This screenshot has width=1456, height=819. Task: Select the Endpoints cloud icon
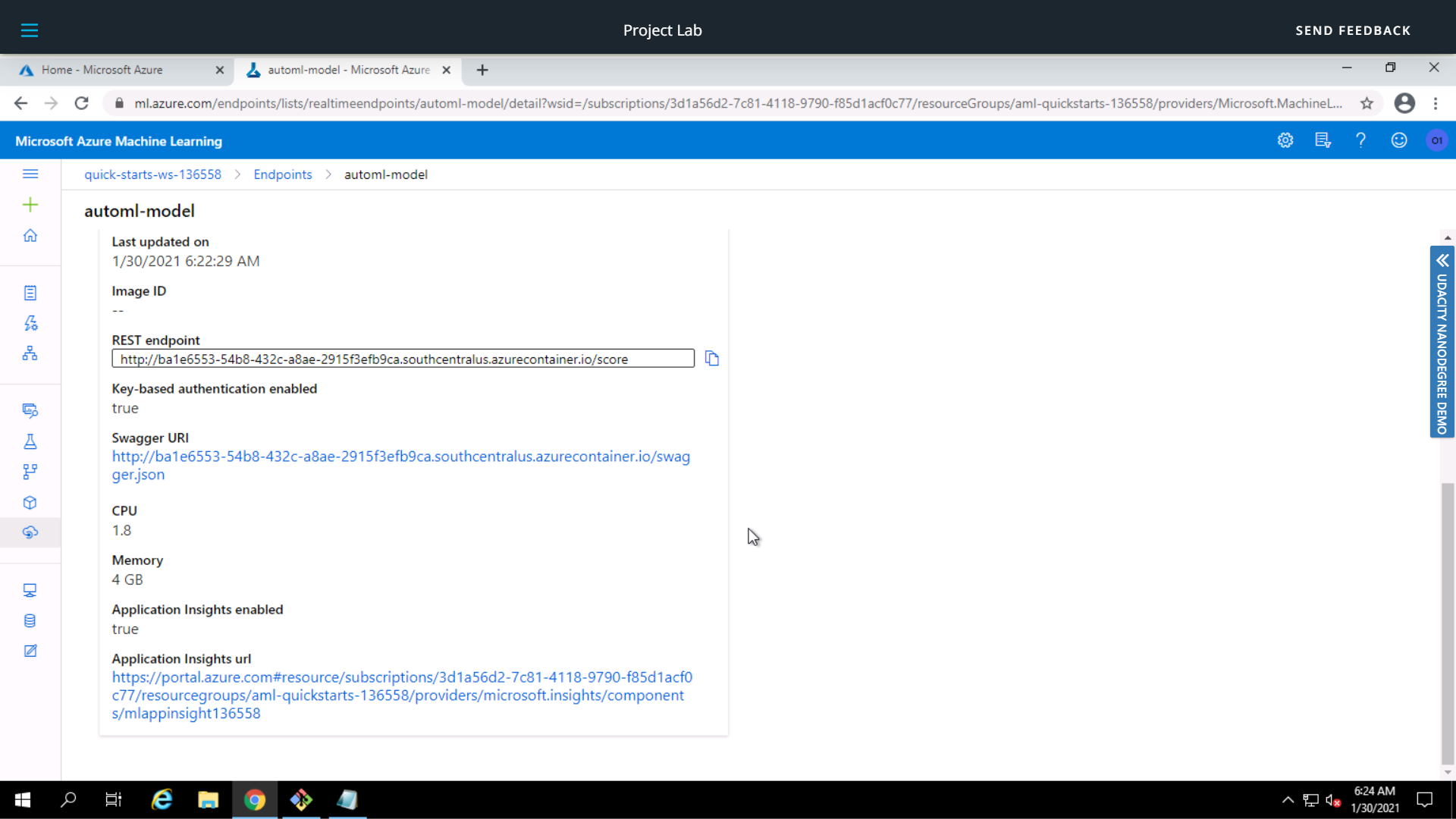(x=30, y=532)
